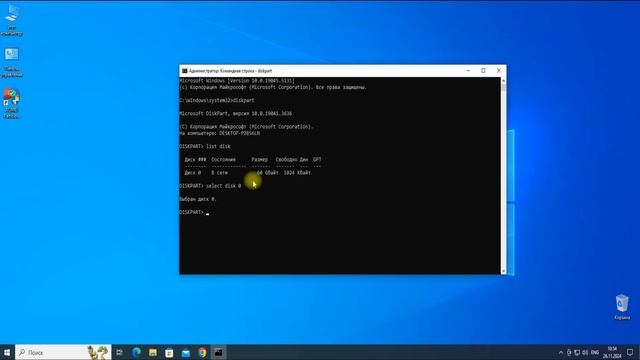The height and width of the screenshot is (360, 640).
Task: Minimize the diskpart Command Prompt window
Action: pos(468,71)
